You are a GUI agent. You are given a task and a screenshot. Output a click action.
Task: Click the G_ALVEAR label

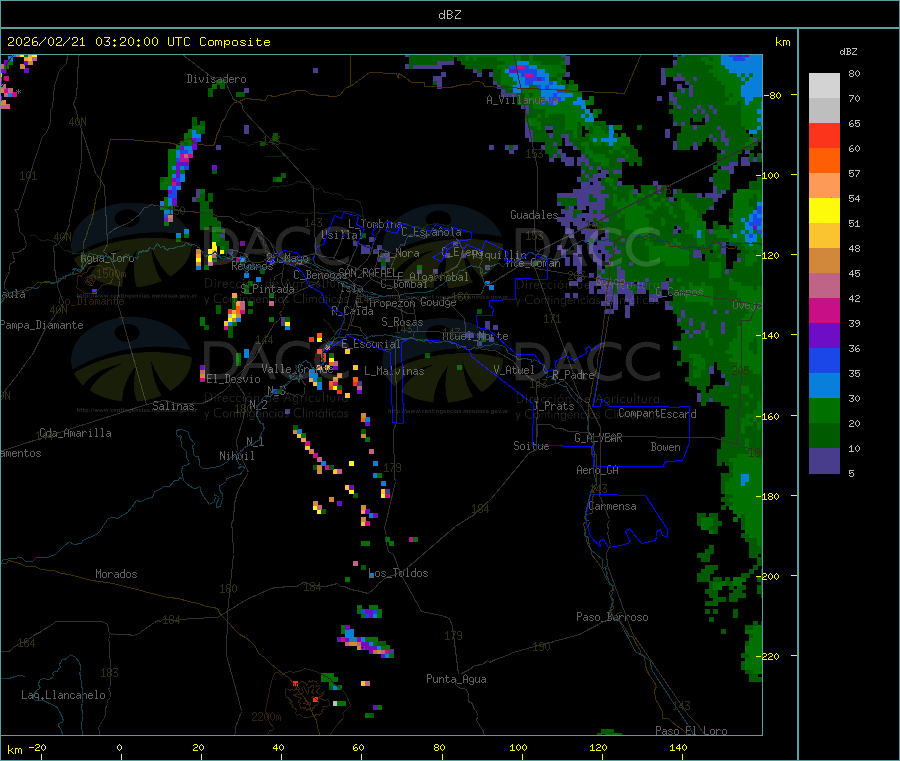tap(598, 438)
